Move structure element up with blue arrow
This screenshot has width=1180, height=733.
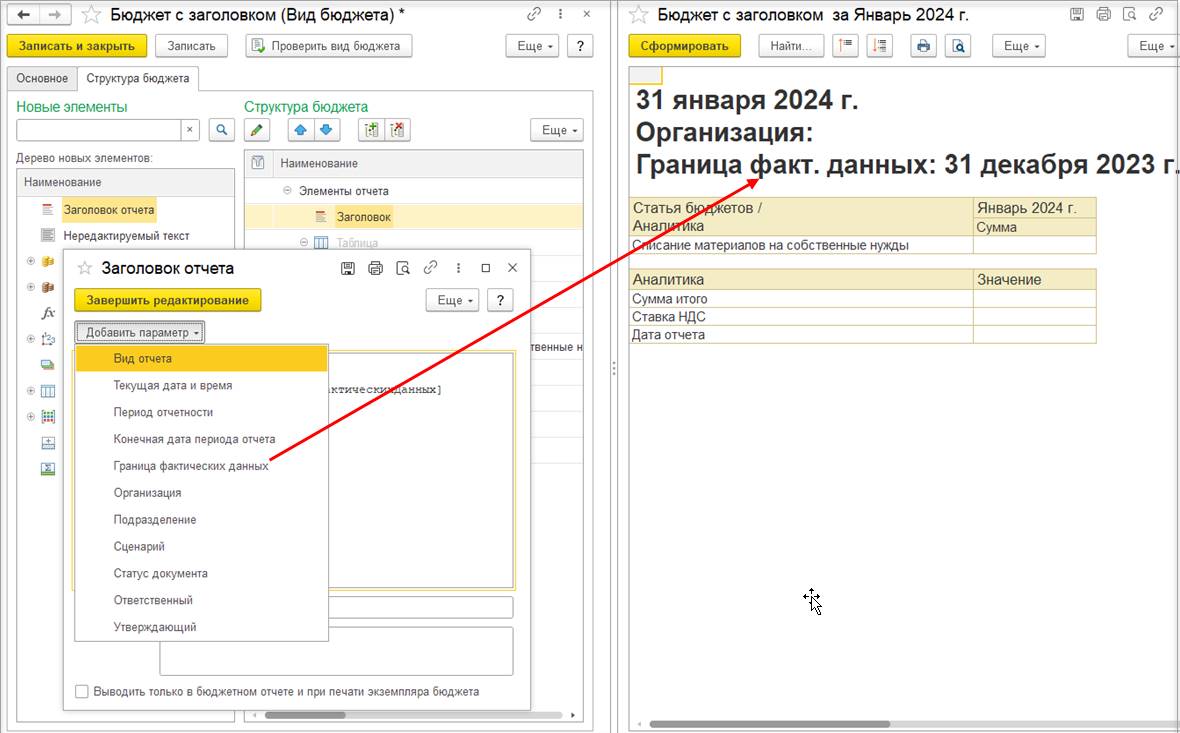coord(300,129)
